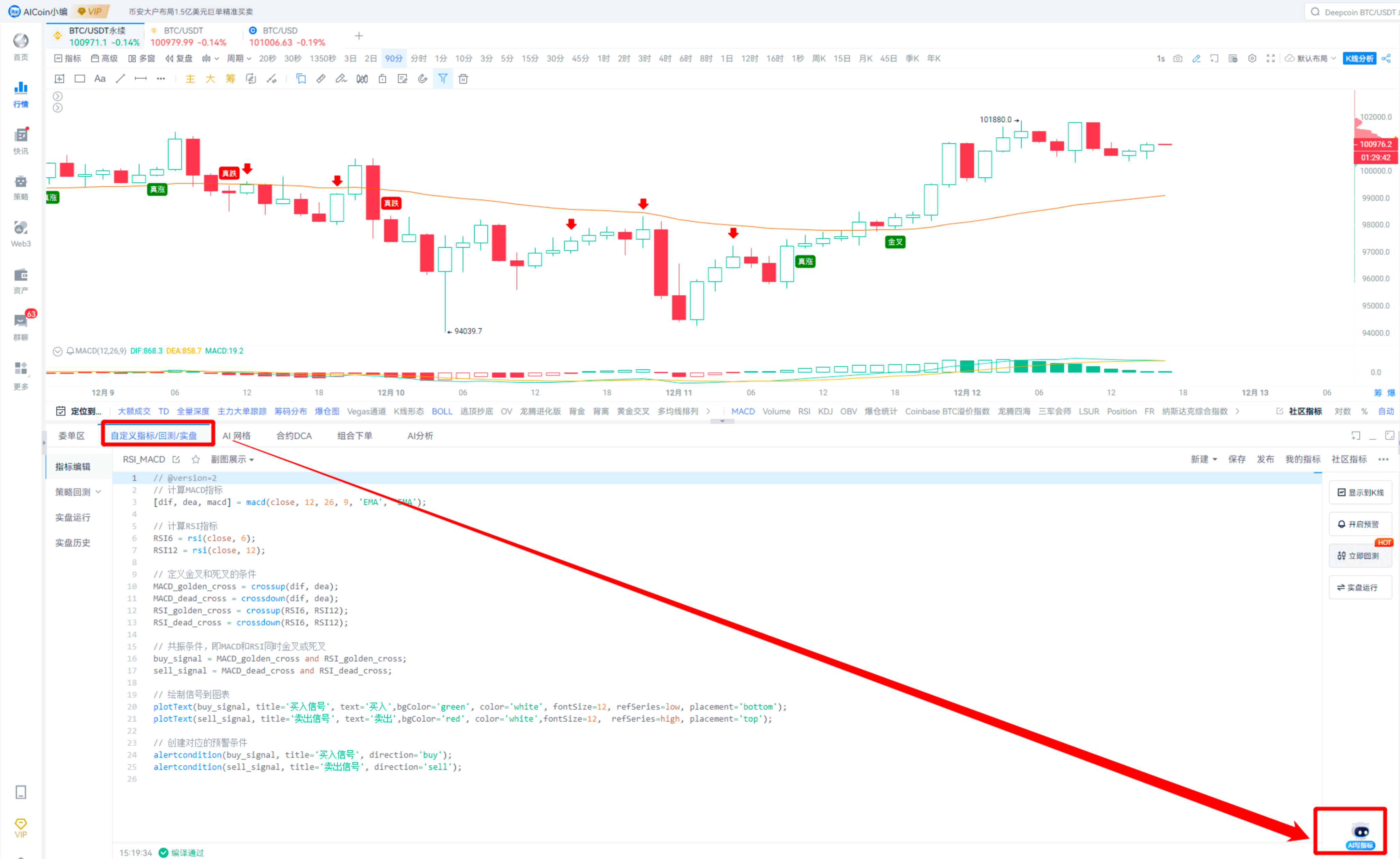The image size is (1400, 859).
Task: Toggle the 爆 button at chart bottom right
Action: tap(1391, 393)
